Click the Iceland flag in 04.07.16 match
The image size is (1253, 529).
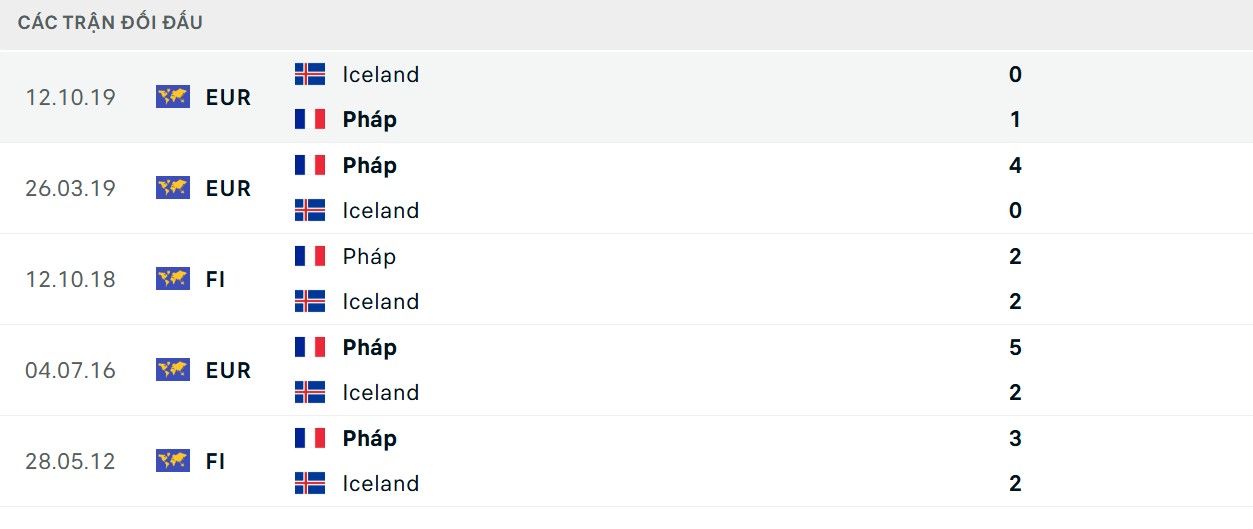pos(310,392)
